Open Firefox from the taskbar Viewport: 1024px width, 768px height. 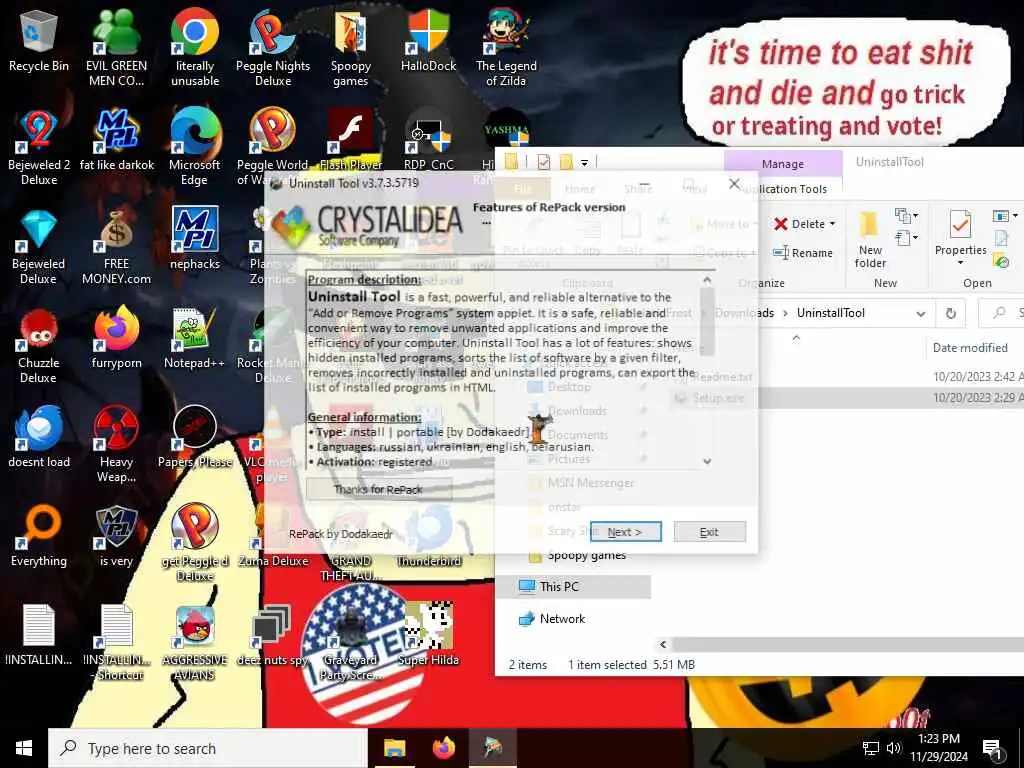click(444, 748)
